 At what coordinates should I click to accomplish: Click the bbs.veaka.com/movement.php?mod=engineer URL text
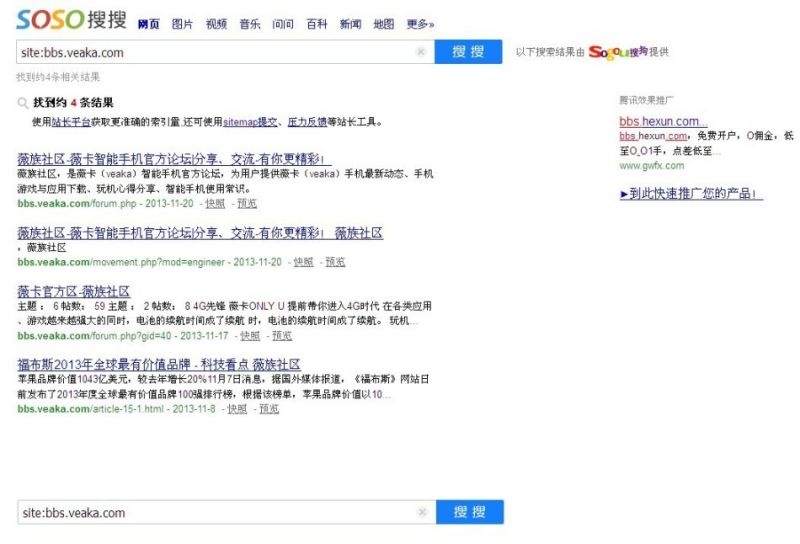(x=121, y=262)
